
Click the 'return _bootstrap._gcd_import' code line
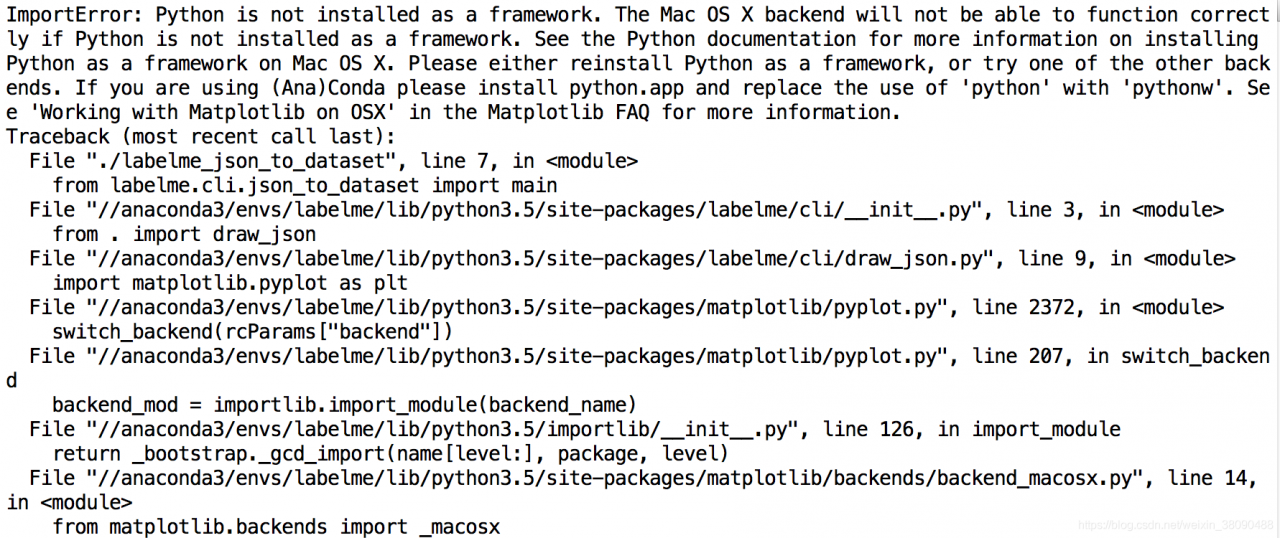[x=391, y=454]
